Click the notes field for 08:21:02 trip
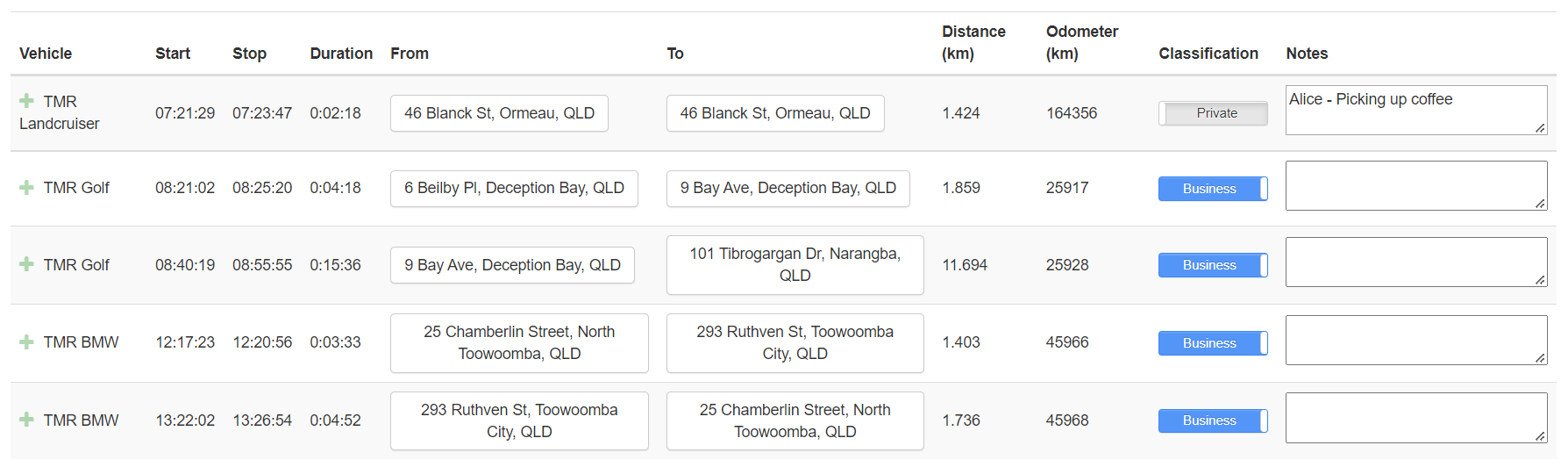The height and width of the screenshot is (467, 1568). click(x=1416, y=185)
